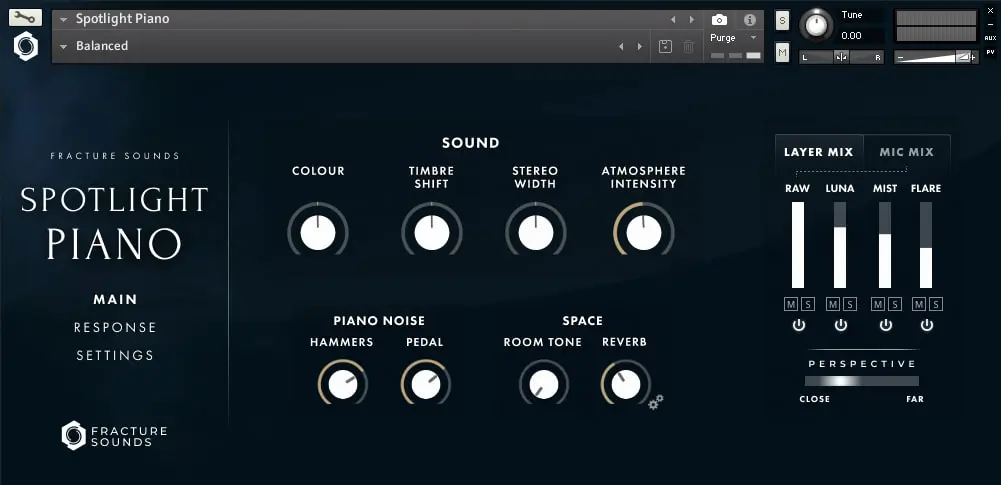Click the TIMBRE SHIFT knob
The width and height of the screenshot is (1001, 485).
432,232
